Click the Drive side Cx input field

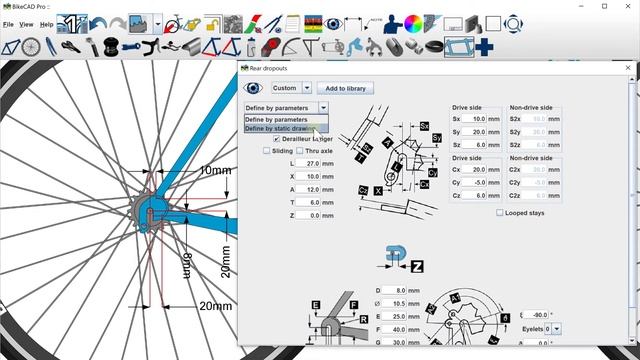tap(474, 169)
